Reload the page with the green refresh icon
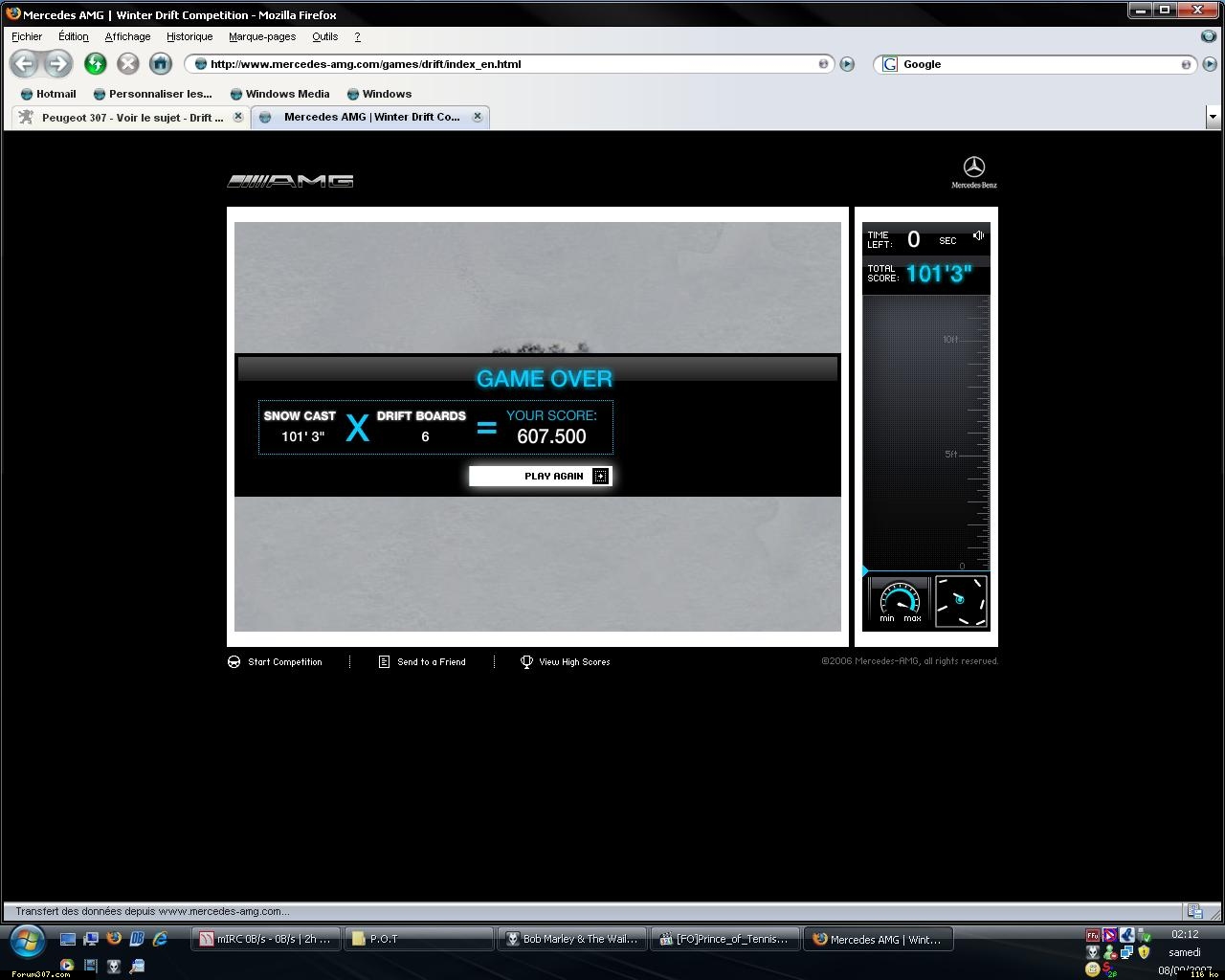1225x980 pixels. 95,64
